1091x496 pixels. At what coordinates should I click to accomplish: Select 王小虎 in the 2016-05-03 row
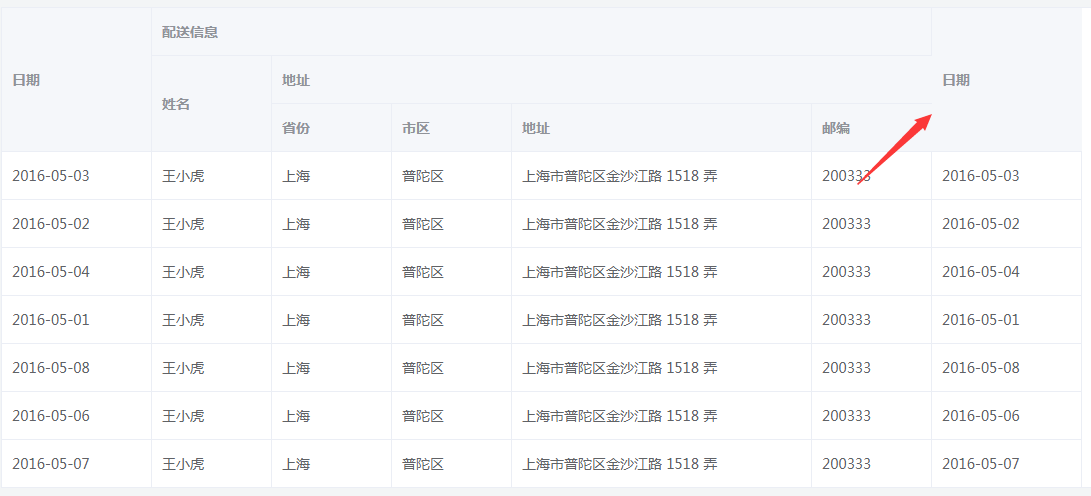pos(183,176)
